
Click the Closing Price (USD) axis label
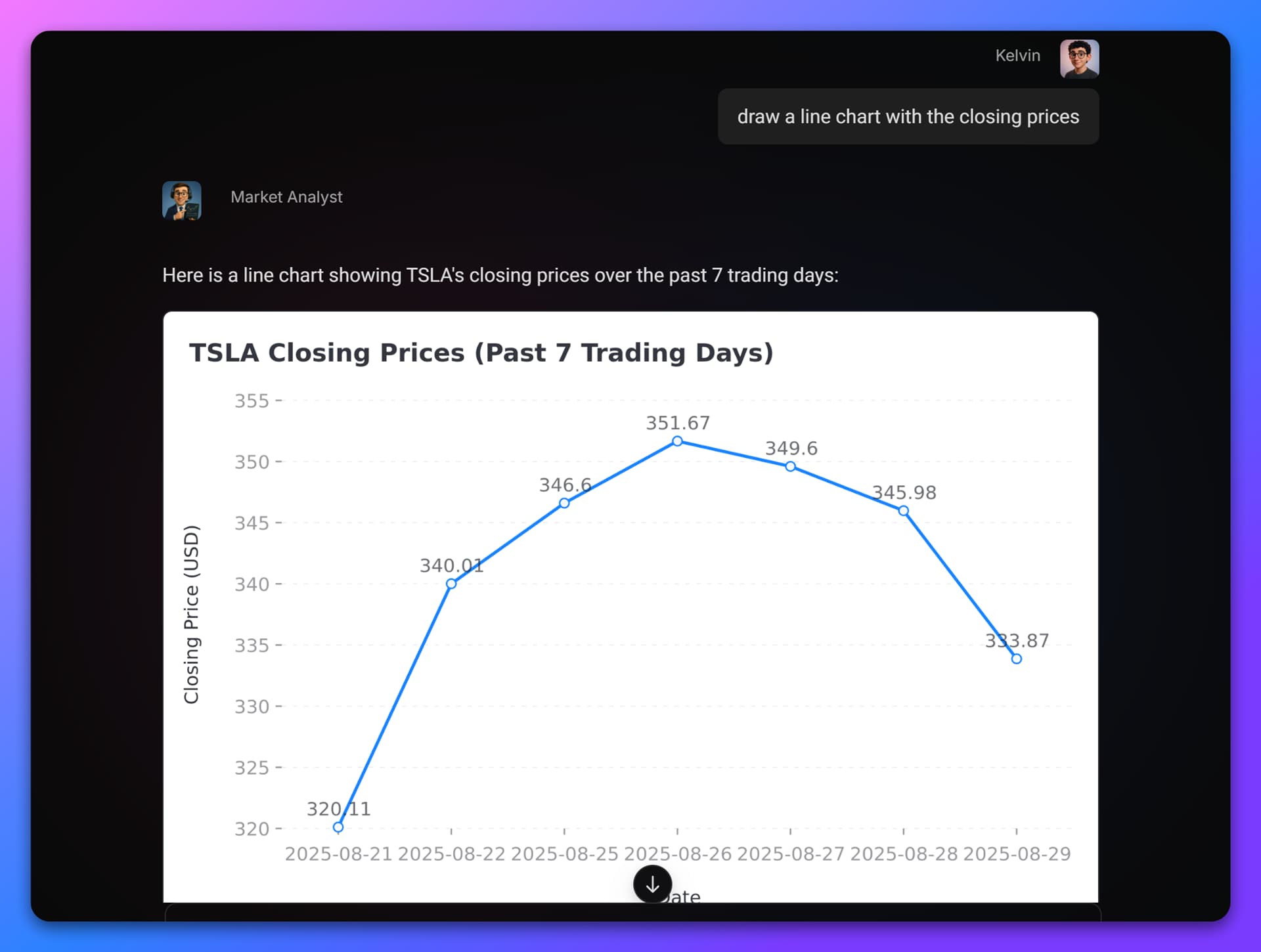191,615
